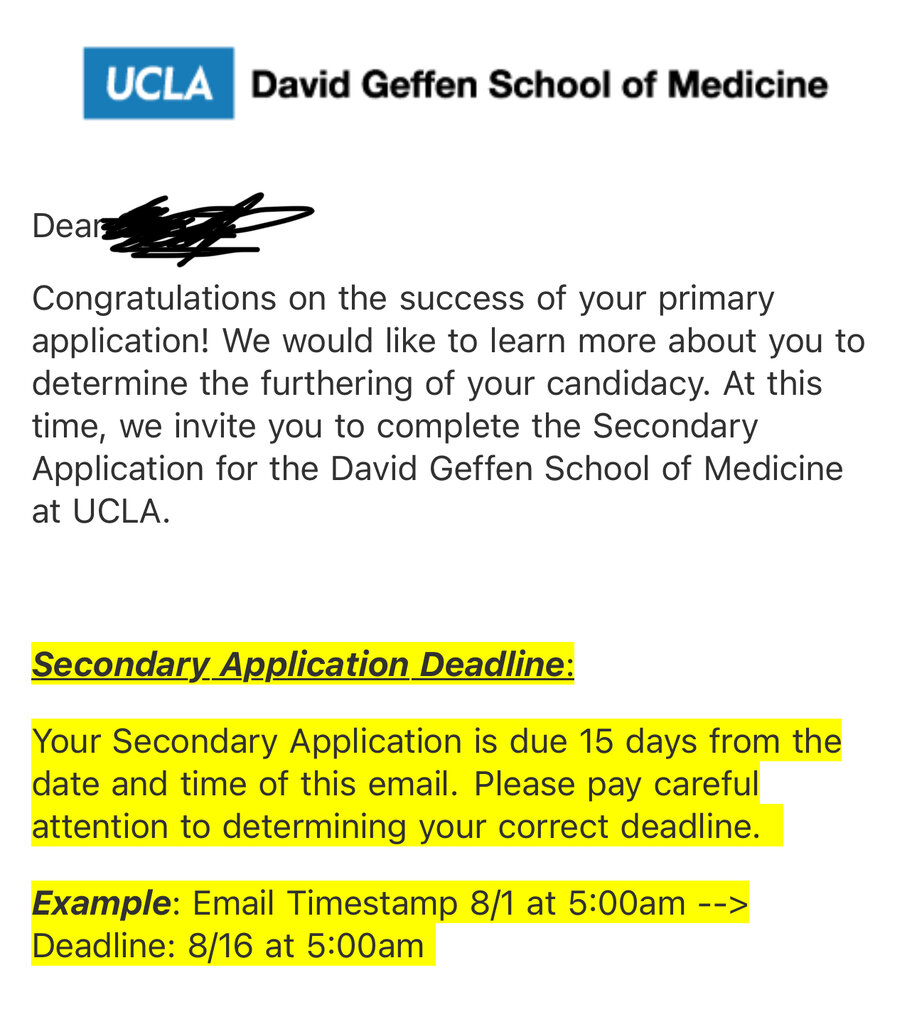Click the highlighted Please pay careful text
The image size is (912, 1024).
click(x=616, y=784)
